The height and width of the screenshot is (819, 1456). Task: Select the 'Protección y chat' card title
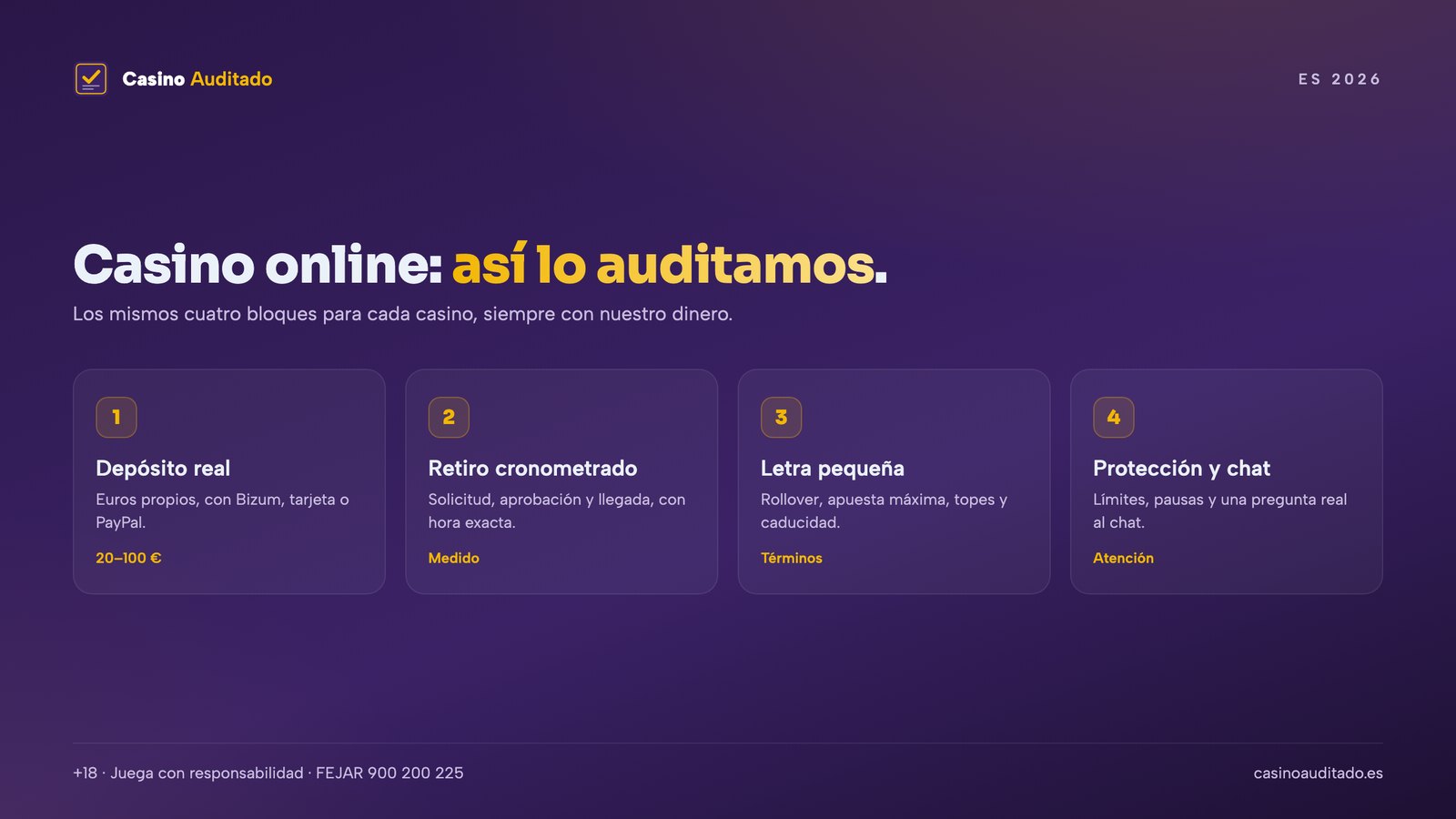[x=1181, y=469]
